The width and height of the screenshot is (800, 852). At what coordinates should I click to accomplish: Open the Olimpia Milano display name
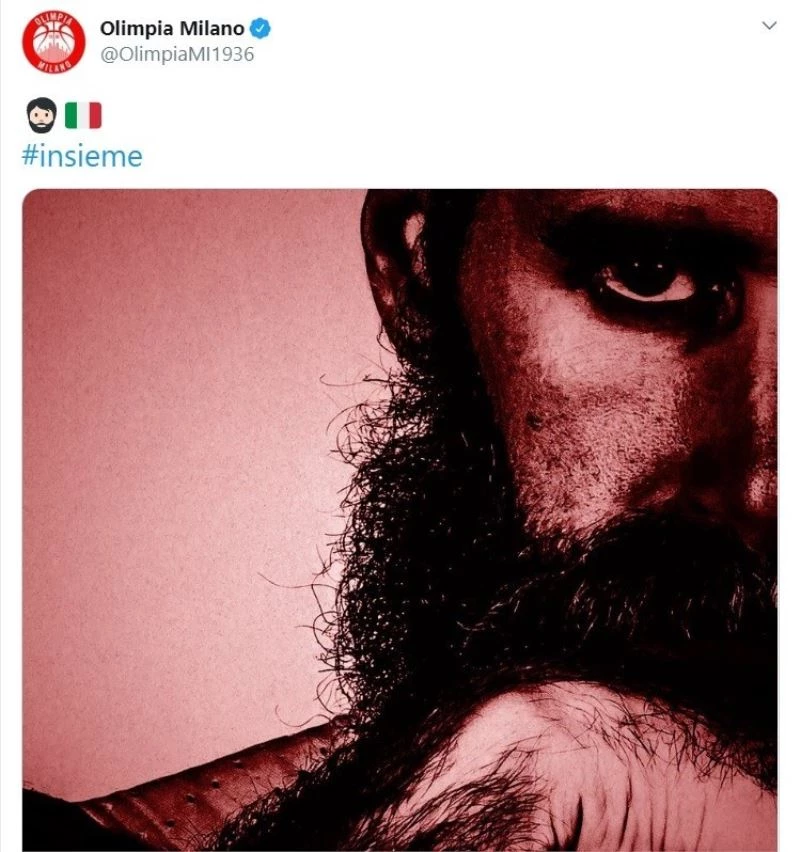pyautogui.click(x=171, y=28)
